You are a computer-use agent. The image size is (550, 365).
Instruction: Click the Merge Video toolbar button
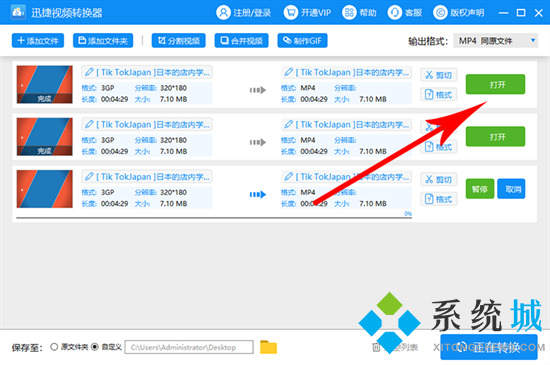241,41
